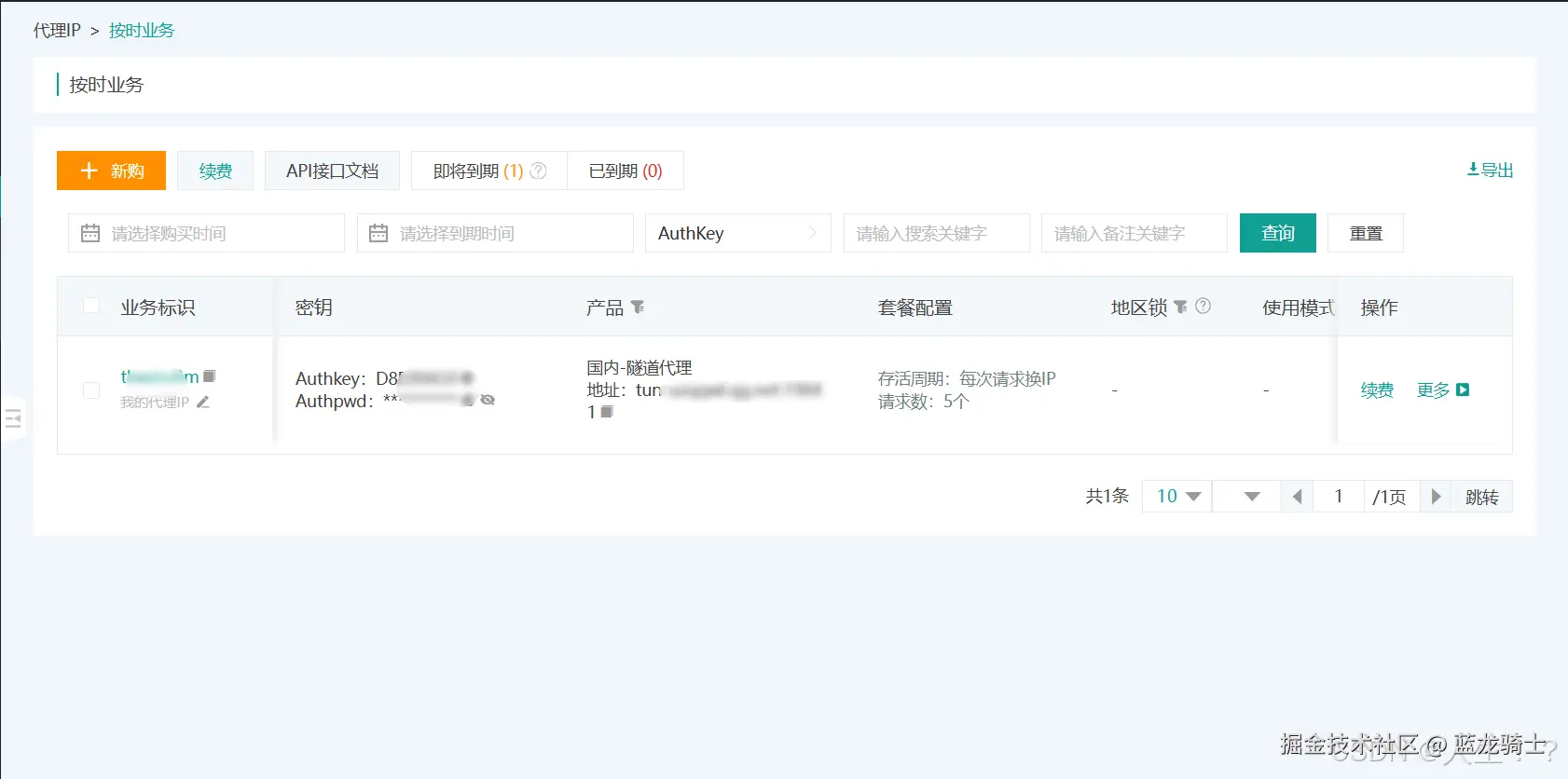1568x779 pixels.
Task: Click the 业务标识 column header
Action: tap(158, 307)
